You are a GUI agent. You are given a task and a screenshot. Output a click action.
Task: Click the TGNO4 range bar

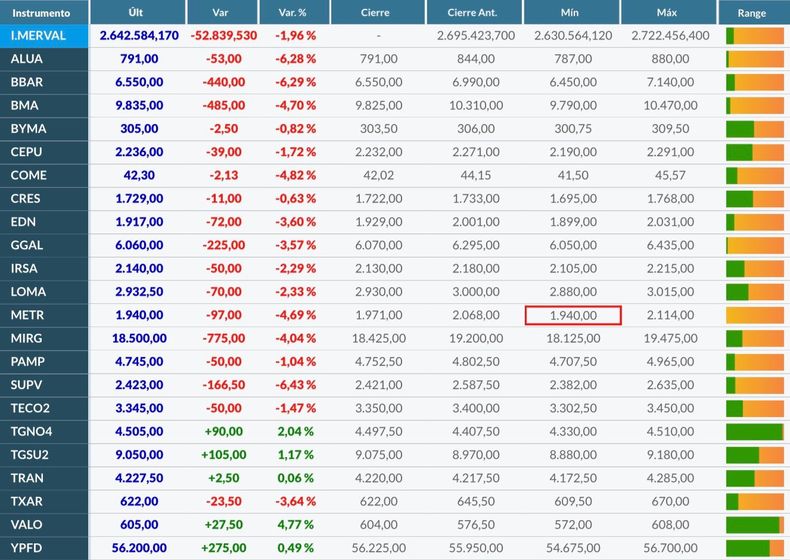point(755,432)
